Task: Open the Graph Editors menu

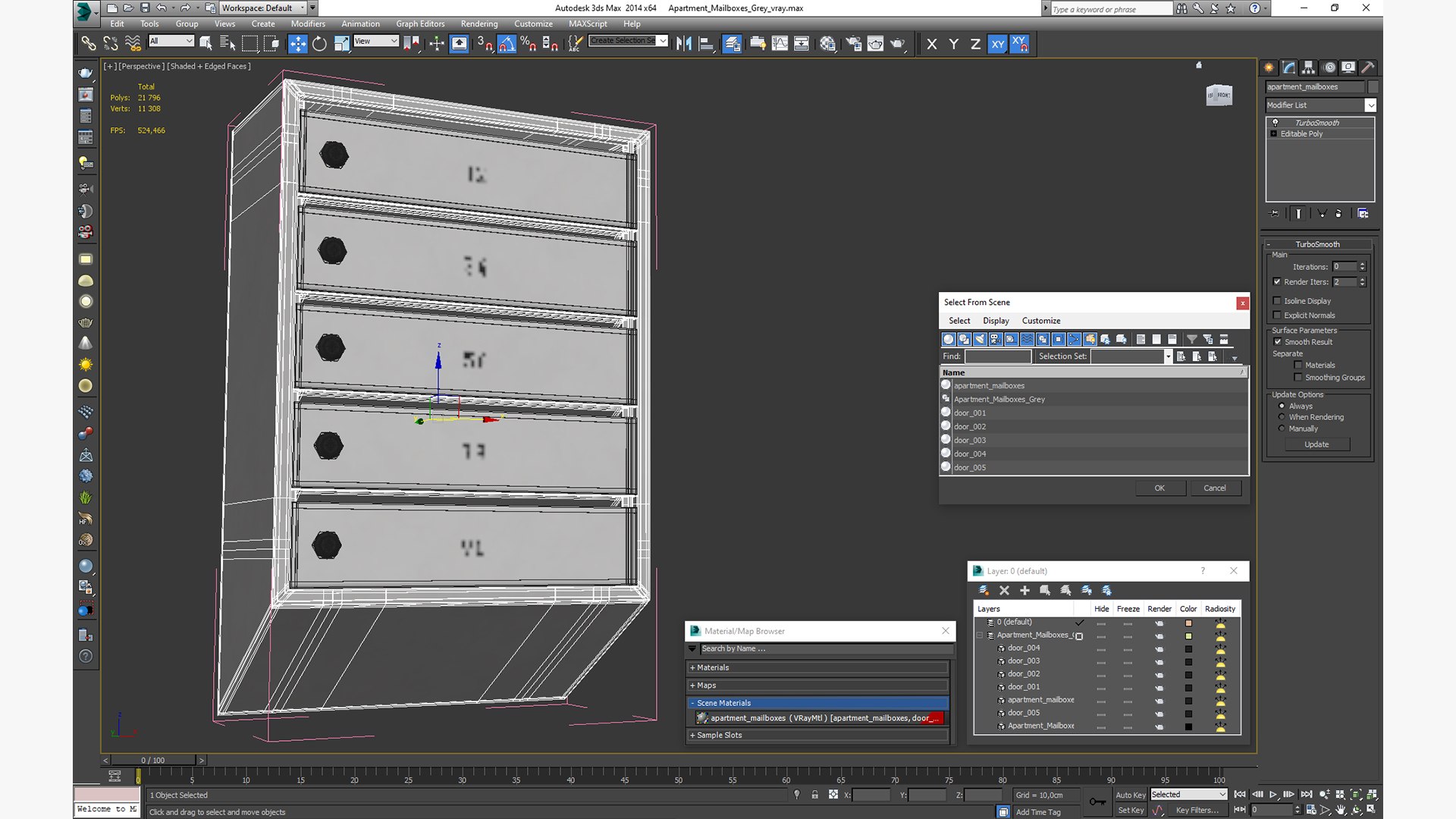Action: point(420,24)
